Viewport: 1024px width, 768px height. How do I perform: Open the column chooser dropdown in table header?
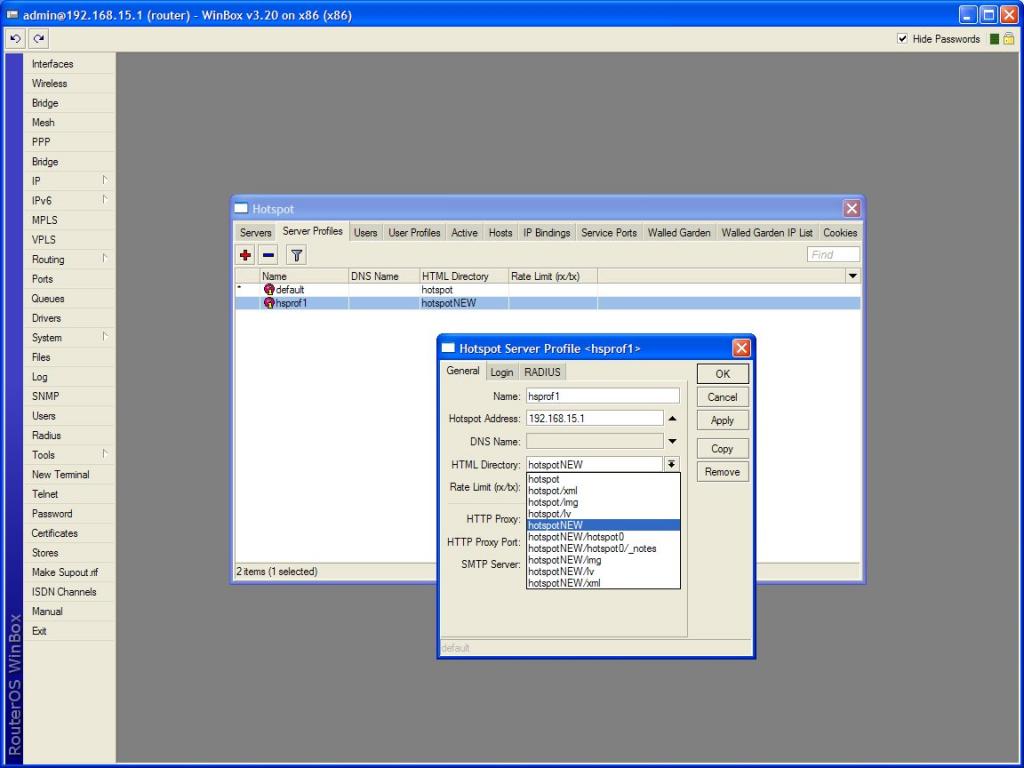(852, 276)
